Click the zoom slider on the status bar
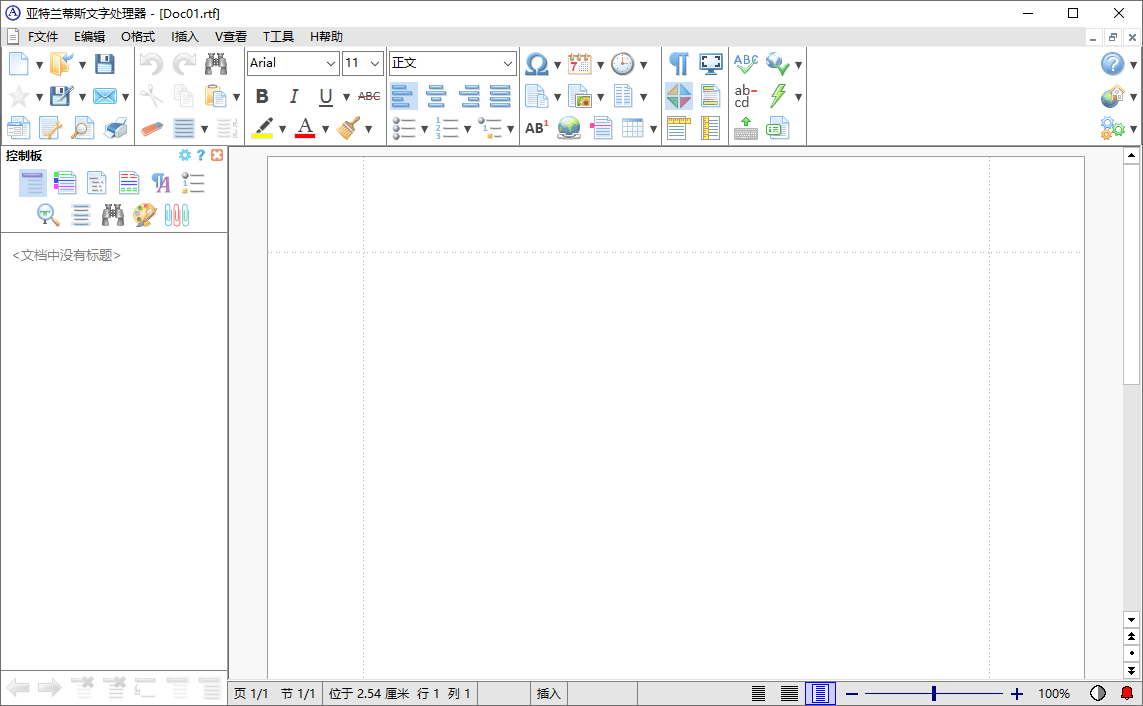This screenshot has height=706, width=1143. (x=932, y=693)
